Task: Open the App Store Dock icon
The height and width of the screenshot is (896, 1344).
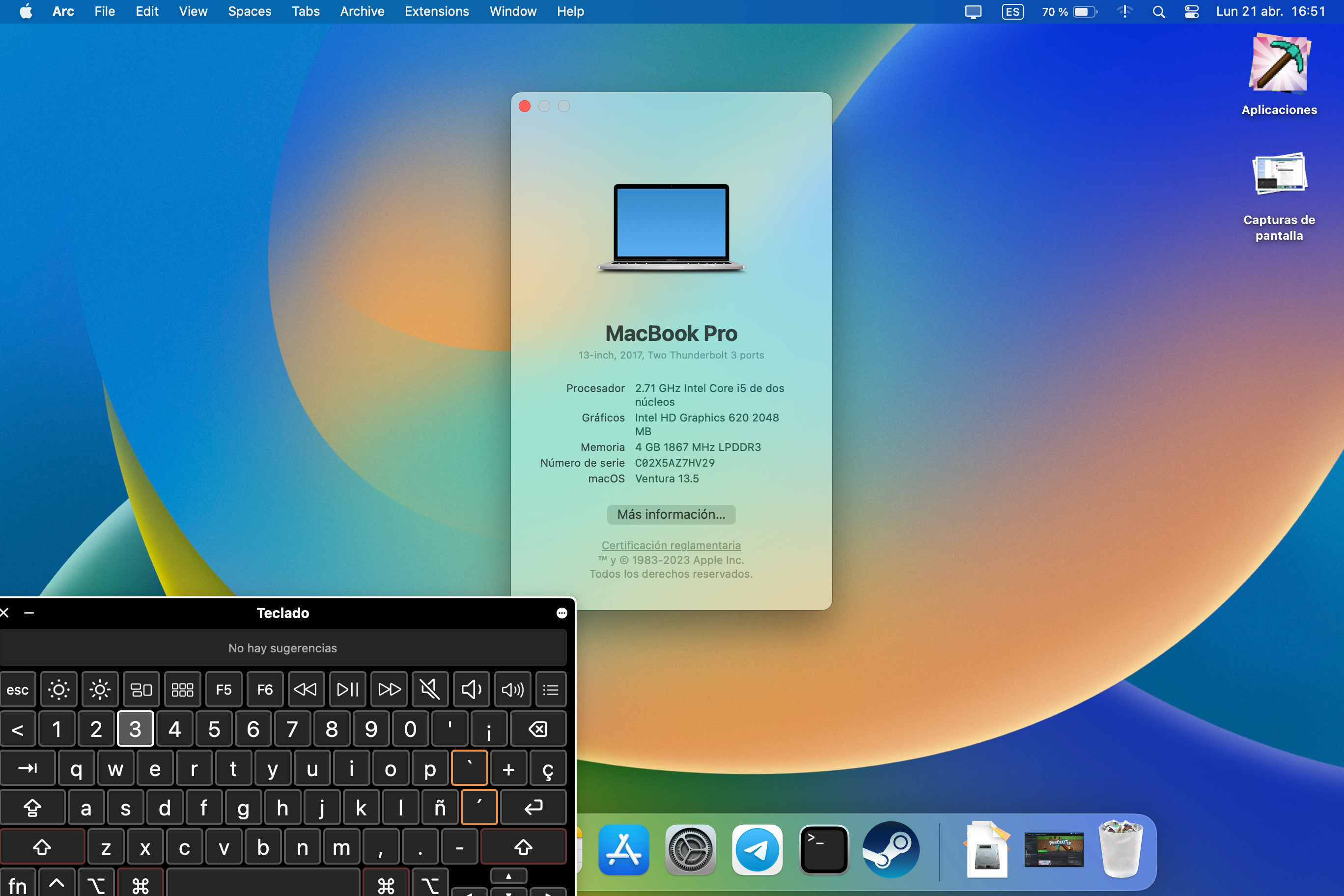Action: tap(623, 849)
